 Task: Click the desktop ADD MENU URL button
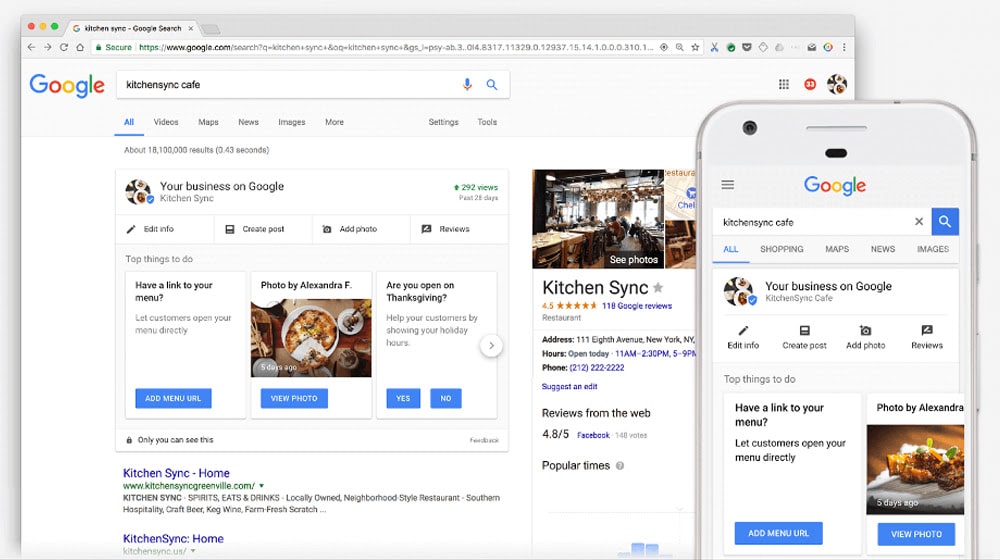click(x=173, y=398)
